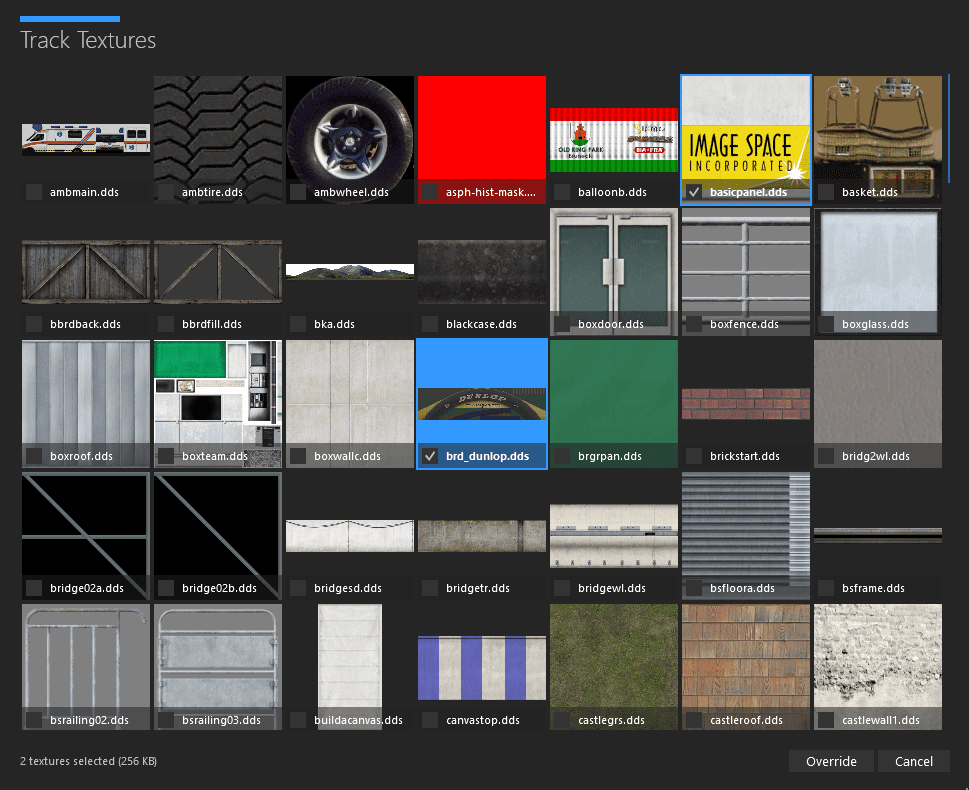Pick the ambwheel.dds wheel thumbnail
This screenshot has width=969, height=790.
[349, 128]
